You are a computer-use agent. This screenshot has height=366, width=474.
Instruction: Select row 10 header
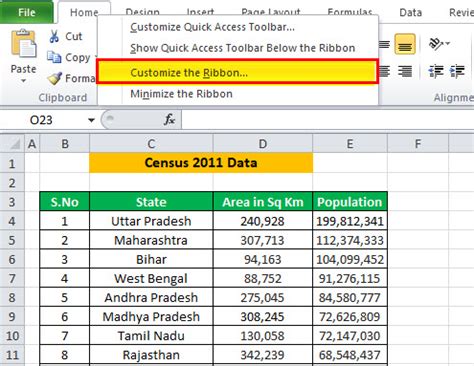click(12, 336)
